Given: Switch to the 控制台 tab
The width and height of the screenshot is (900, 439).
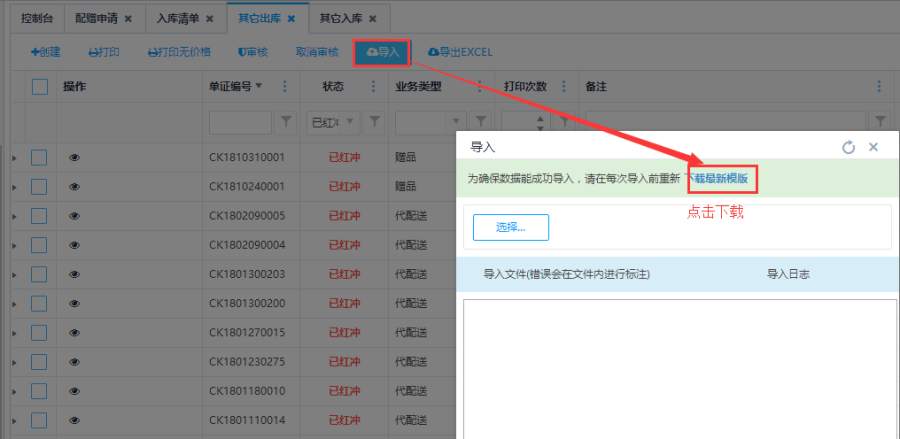Looking at the screenshot, I should pos(38,19).
